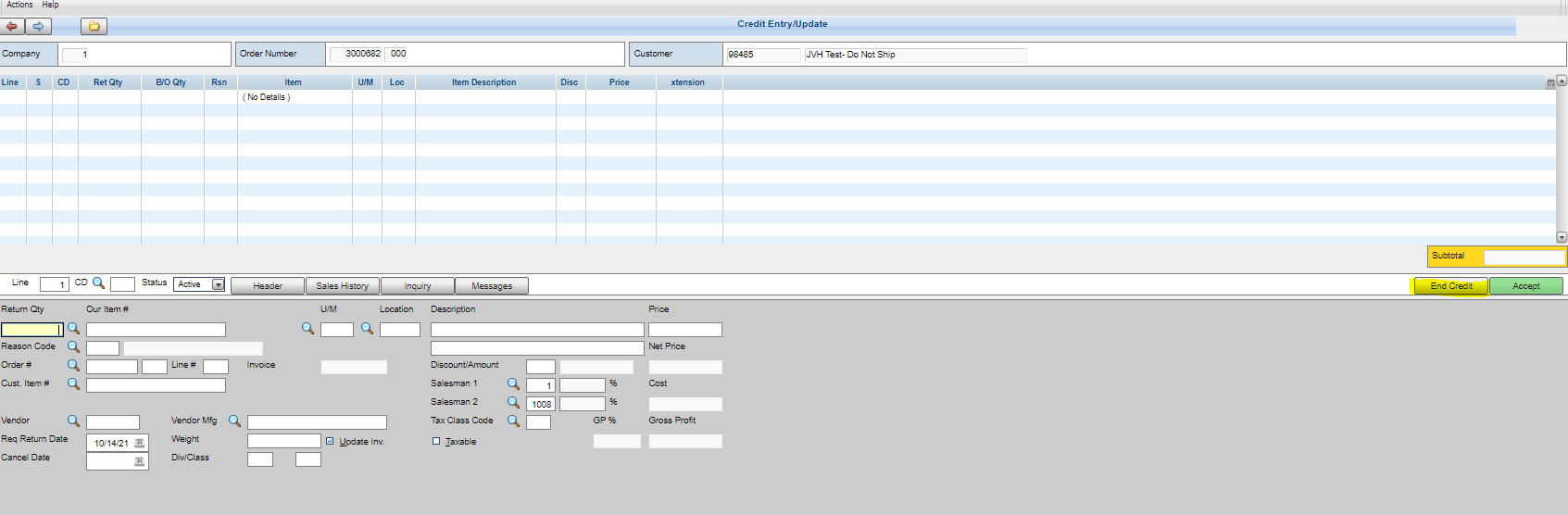Image resolution: width=1568 pixels, height=515 pixels.
Task: Open Req Return Date calendar picker
Action: (140, 443)
